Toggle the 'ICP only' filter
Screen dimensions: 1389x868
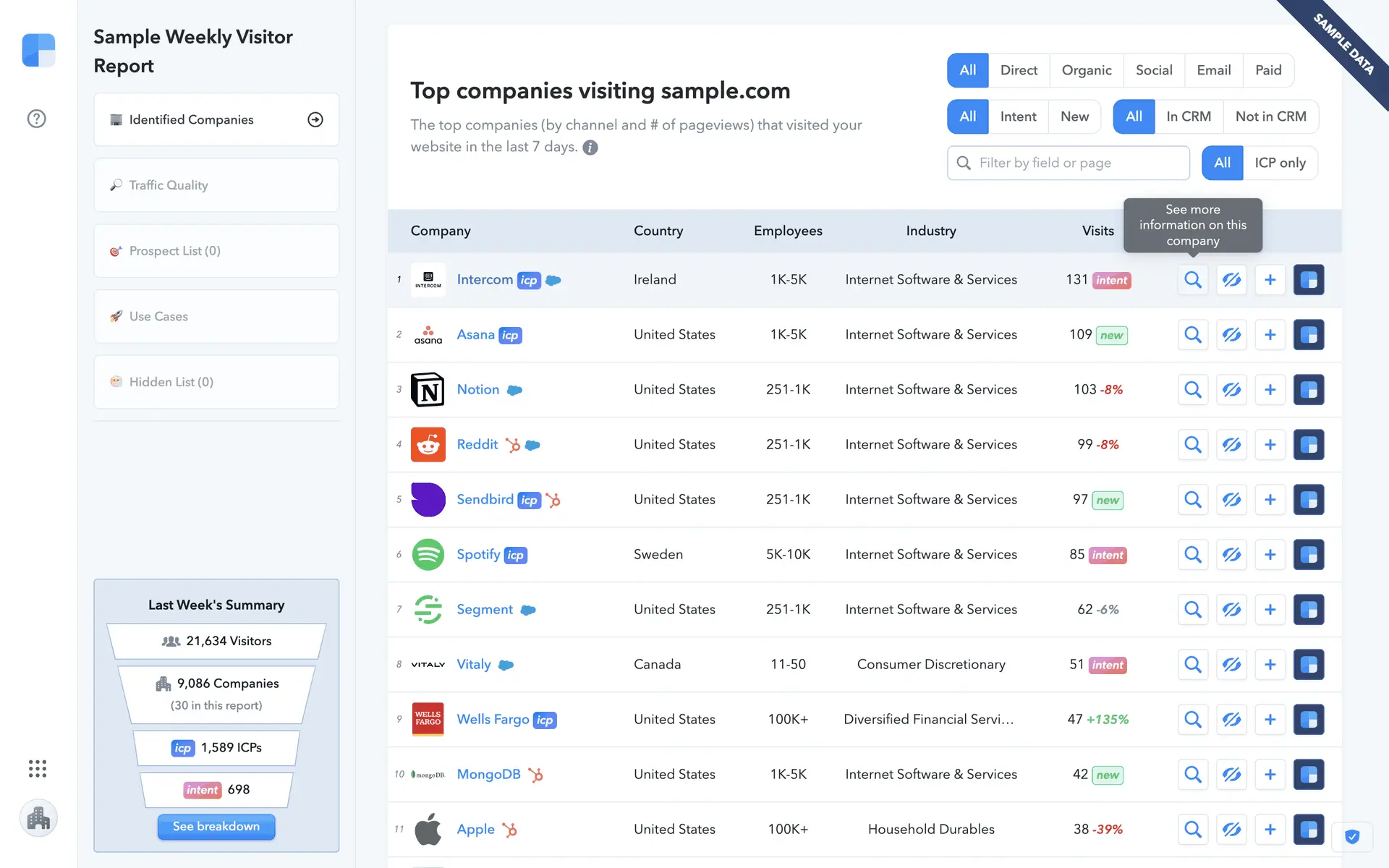[1280, 163]
